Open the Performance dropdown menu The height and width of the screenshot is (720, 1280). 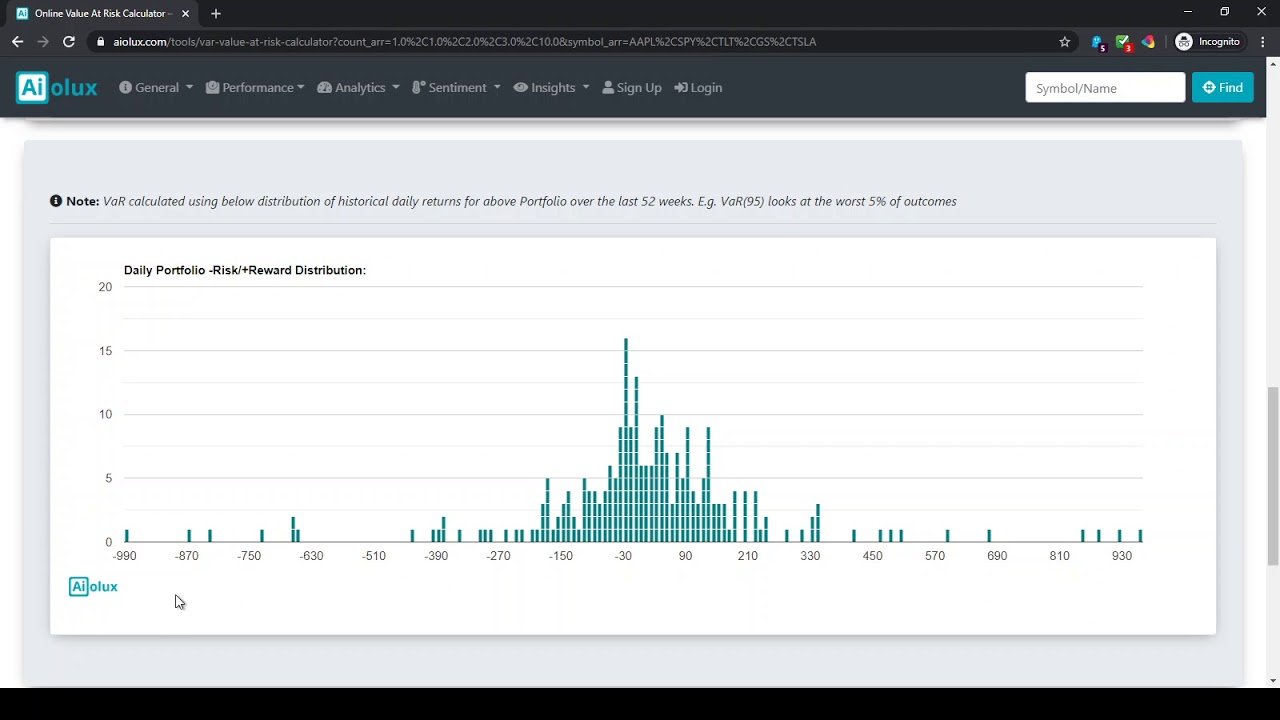pos(255,88)
